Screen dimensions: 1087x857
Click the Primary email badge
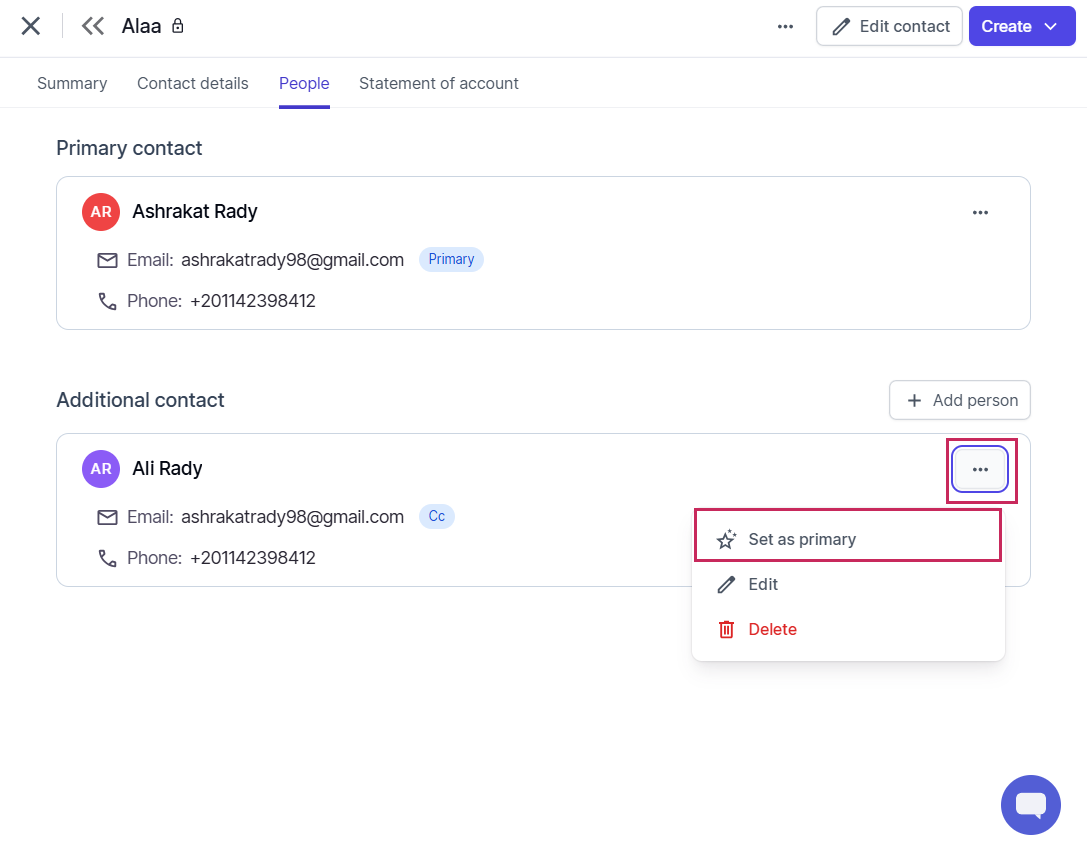(451, 259)
